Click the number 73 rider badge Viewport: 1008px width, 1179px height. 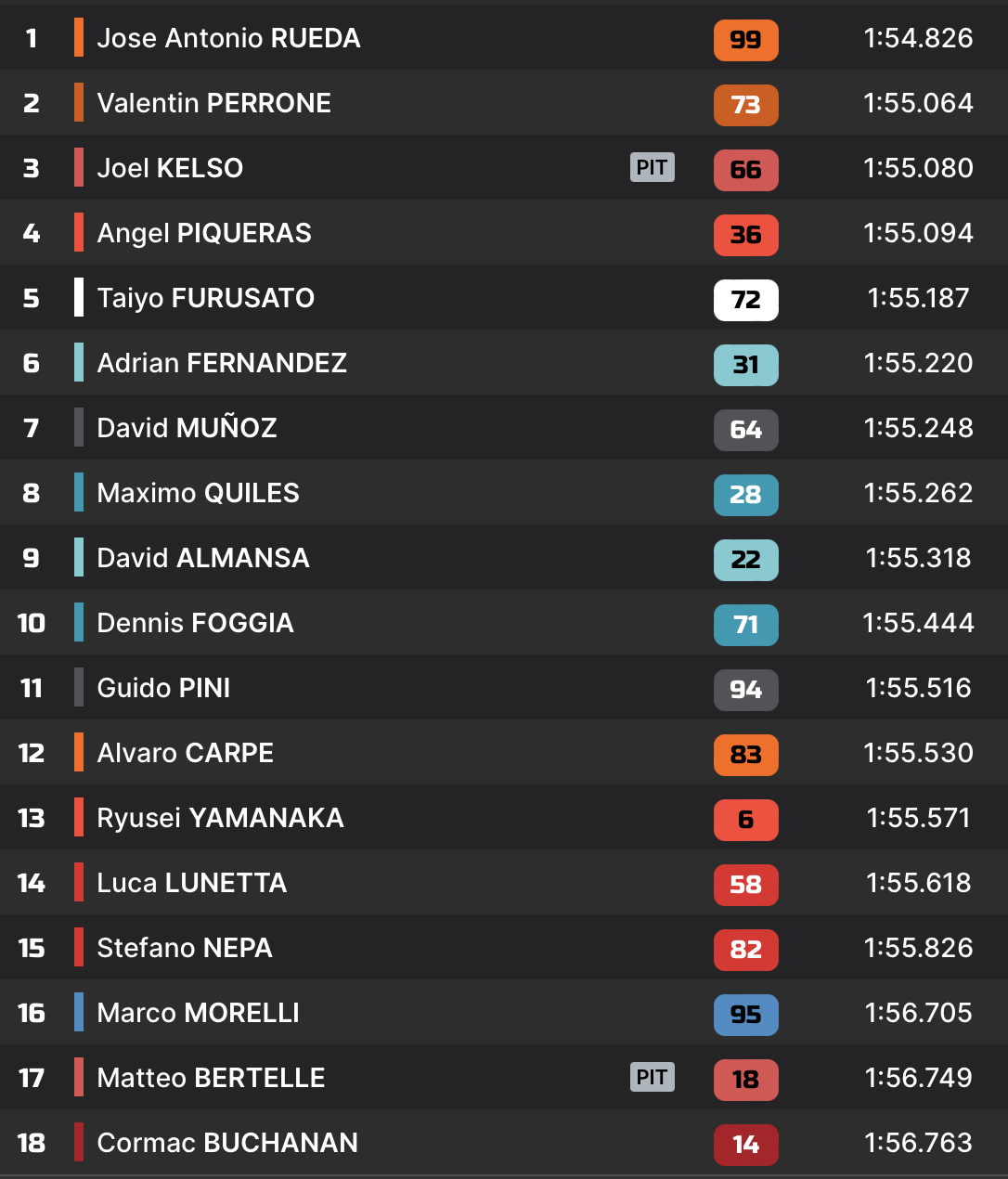pos(745,105)
